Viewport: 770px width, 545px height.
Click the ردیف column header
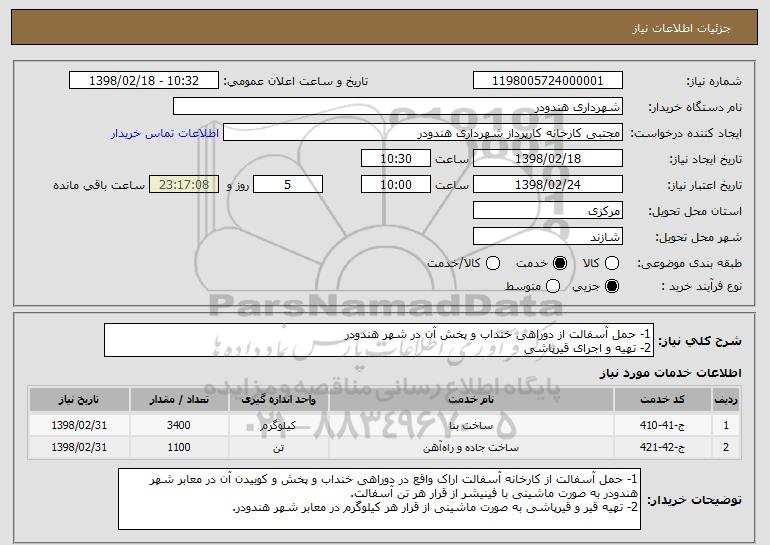coord(726,400)
